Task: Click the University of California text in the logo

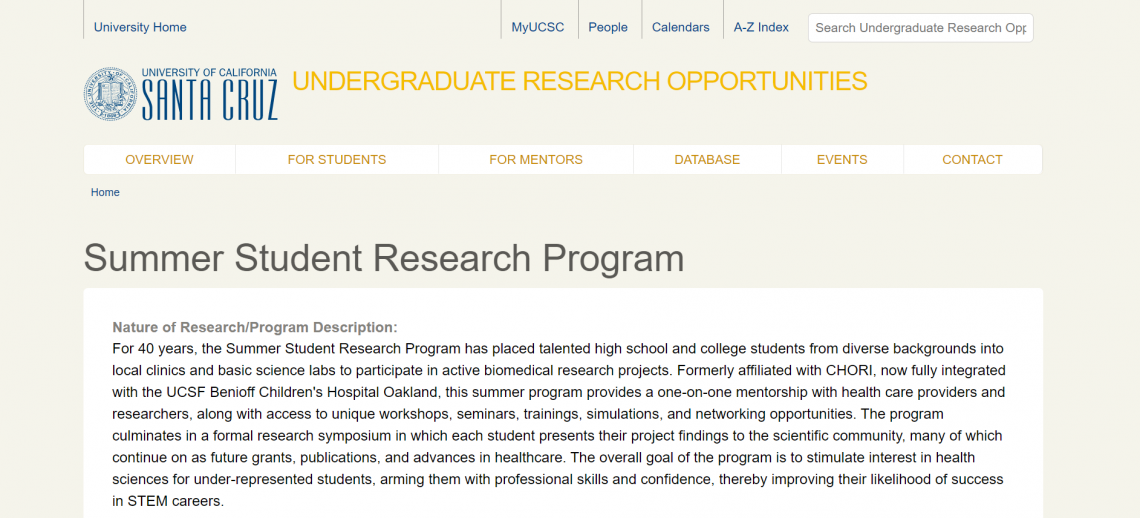Action: point(209,73)
